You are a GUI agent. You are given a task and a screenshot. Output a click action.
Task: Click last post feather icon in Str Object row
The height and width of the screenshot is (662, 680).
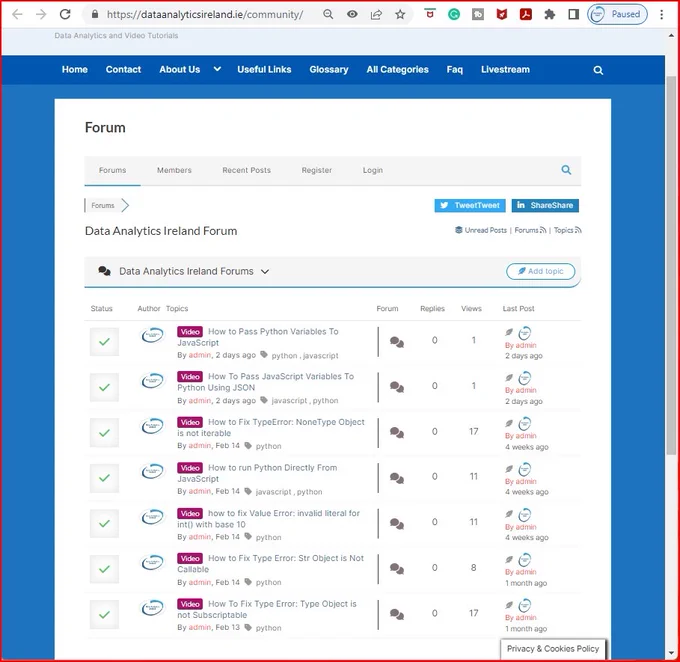tap(509, 559)
